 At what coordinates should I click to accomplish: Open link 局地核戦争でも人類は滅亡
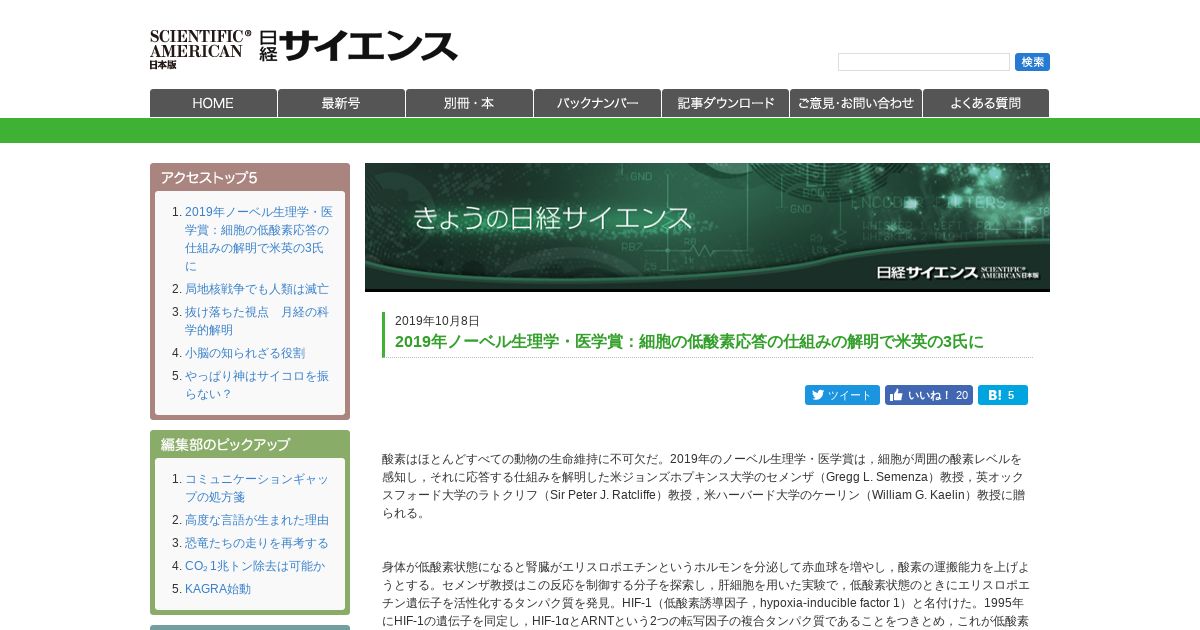[x=257, y=289]
